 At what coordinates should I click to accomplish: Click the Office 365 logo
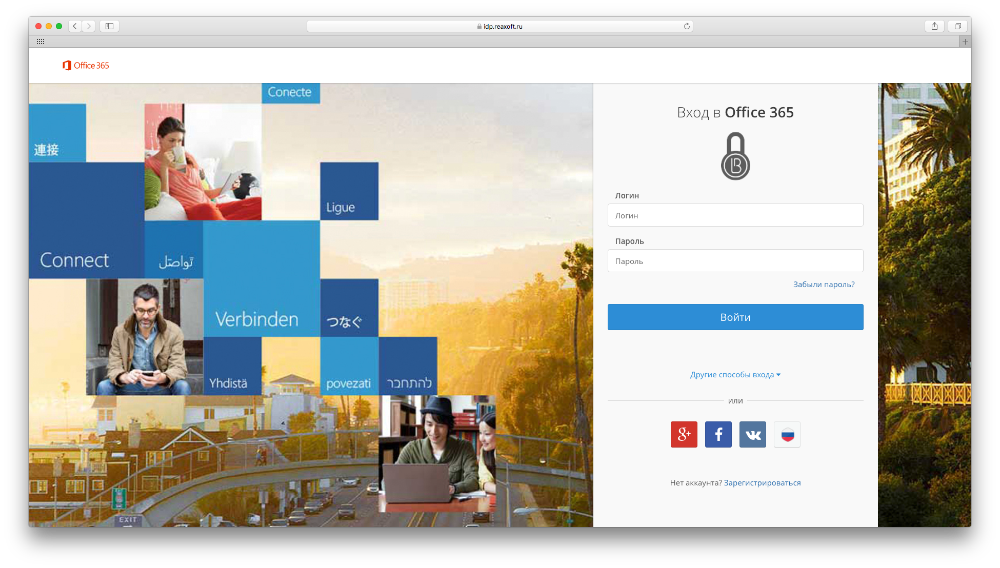tap(85, 66)
